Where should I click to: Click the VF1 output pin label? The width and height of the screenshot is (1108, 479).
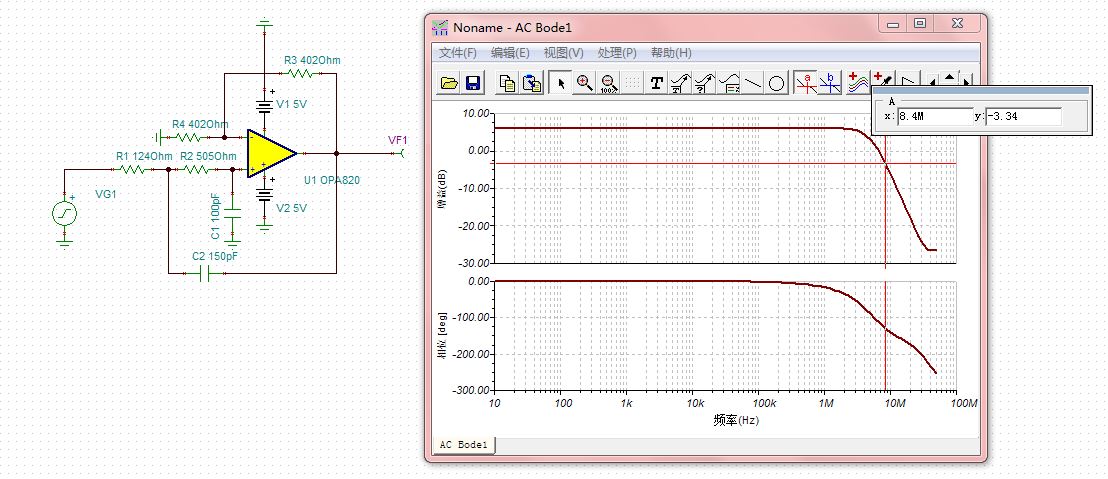(398, 140)
